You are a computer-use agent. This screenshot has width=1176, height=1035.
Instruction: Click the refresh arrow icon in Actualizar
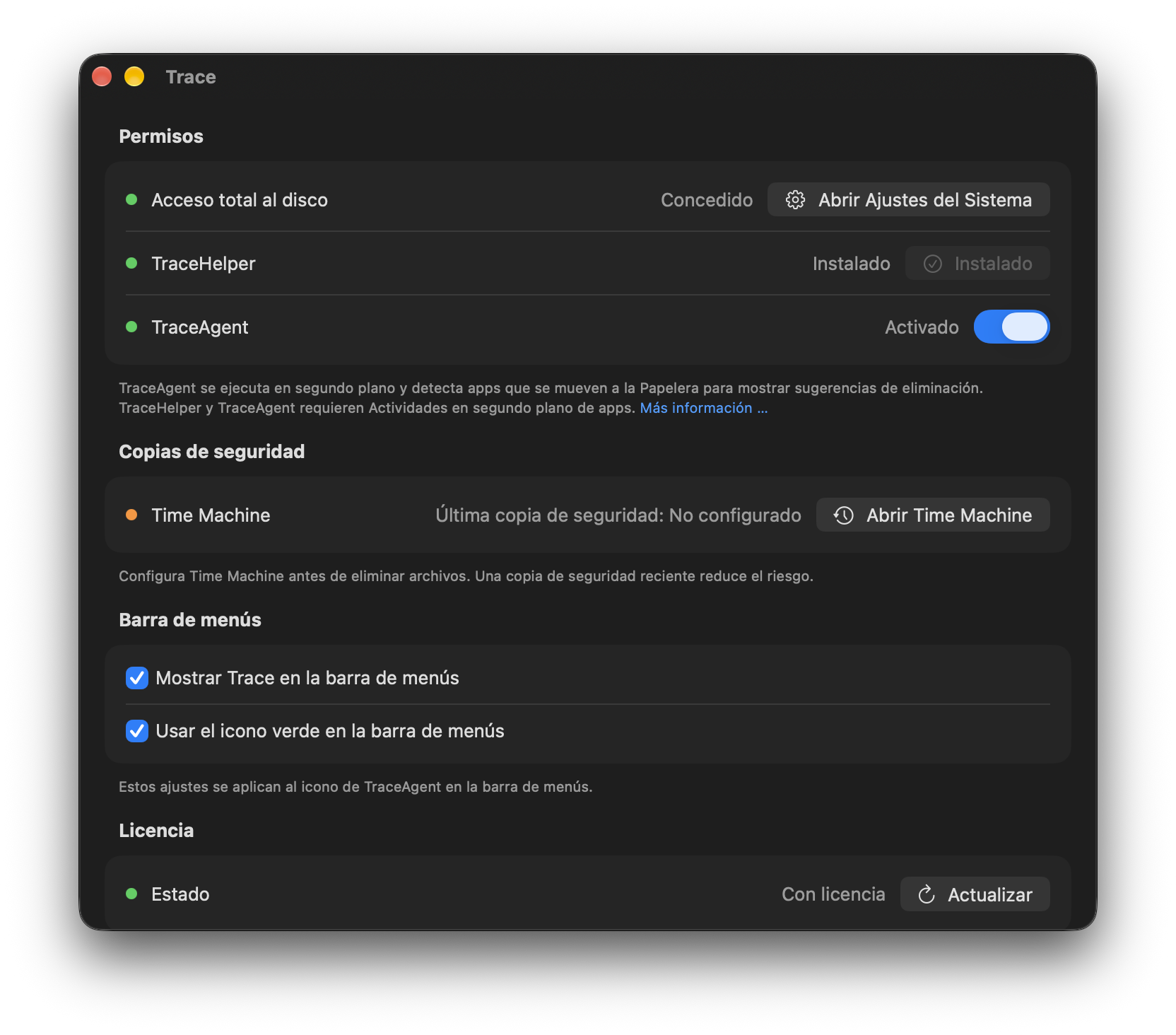927,894
